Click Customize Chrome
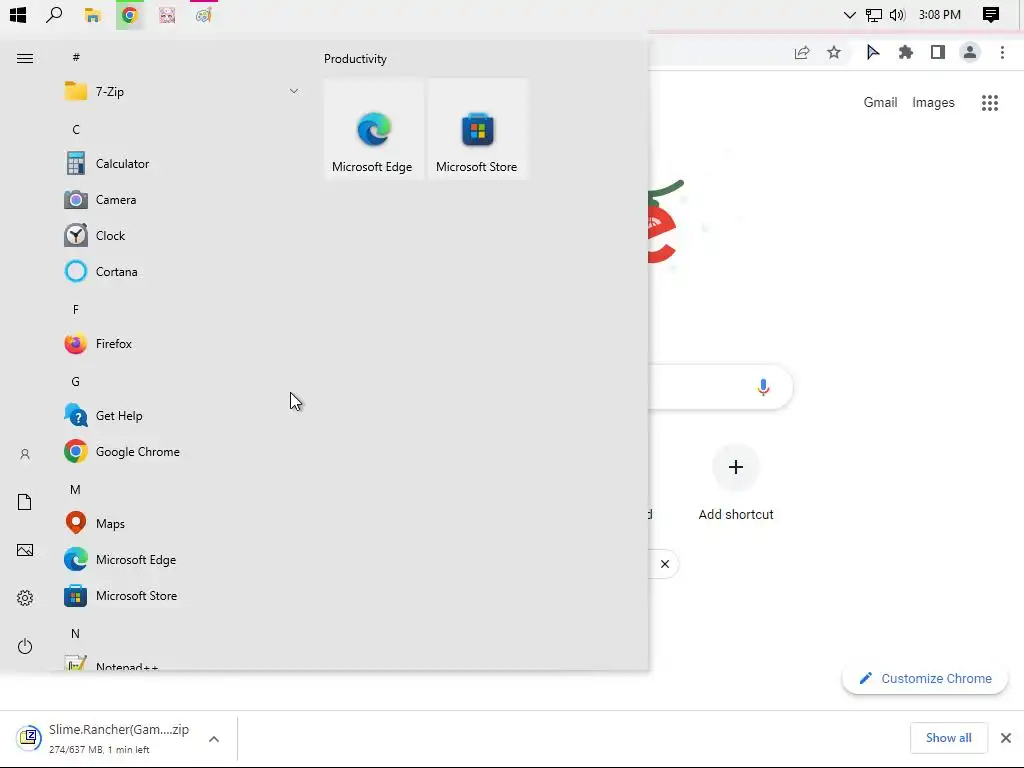The height and width of the screenshot is (768, 1024). click(x=925, y=679)
